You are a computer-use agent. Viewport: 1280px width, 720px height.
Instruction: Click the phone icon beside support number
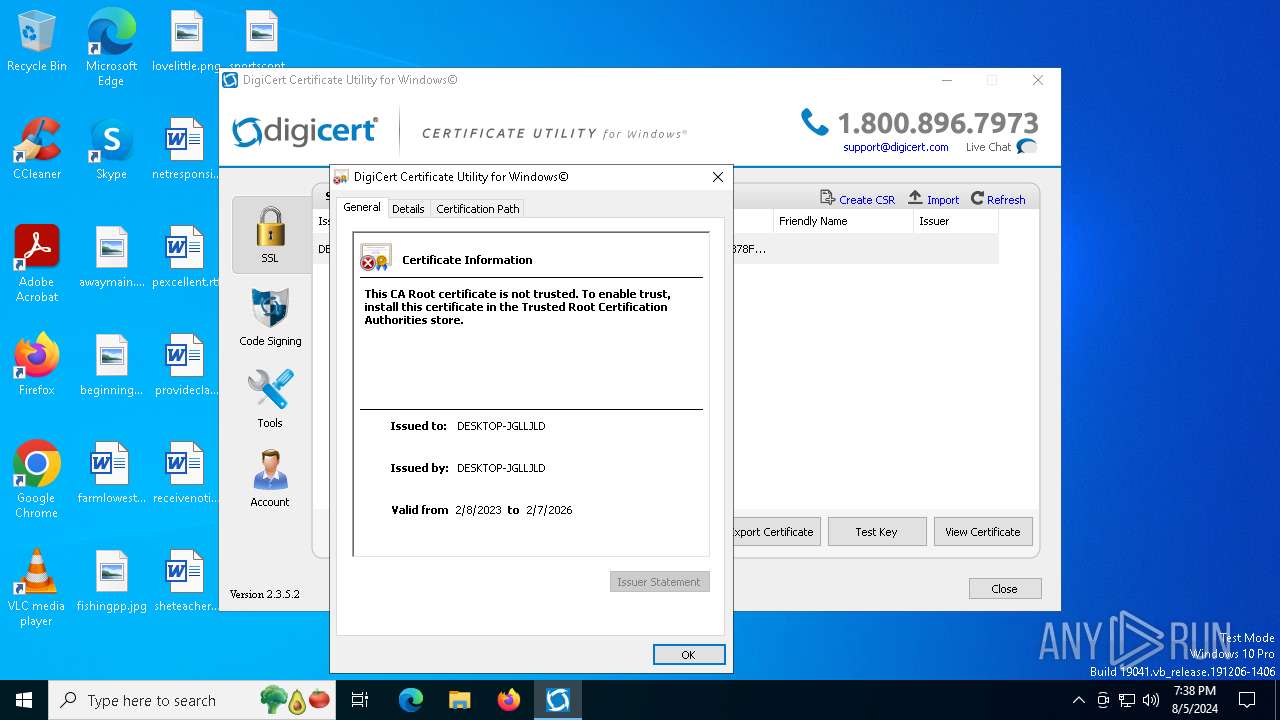coord(814,122)
